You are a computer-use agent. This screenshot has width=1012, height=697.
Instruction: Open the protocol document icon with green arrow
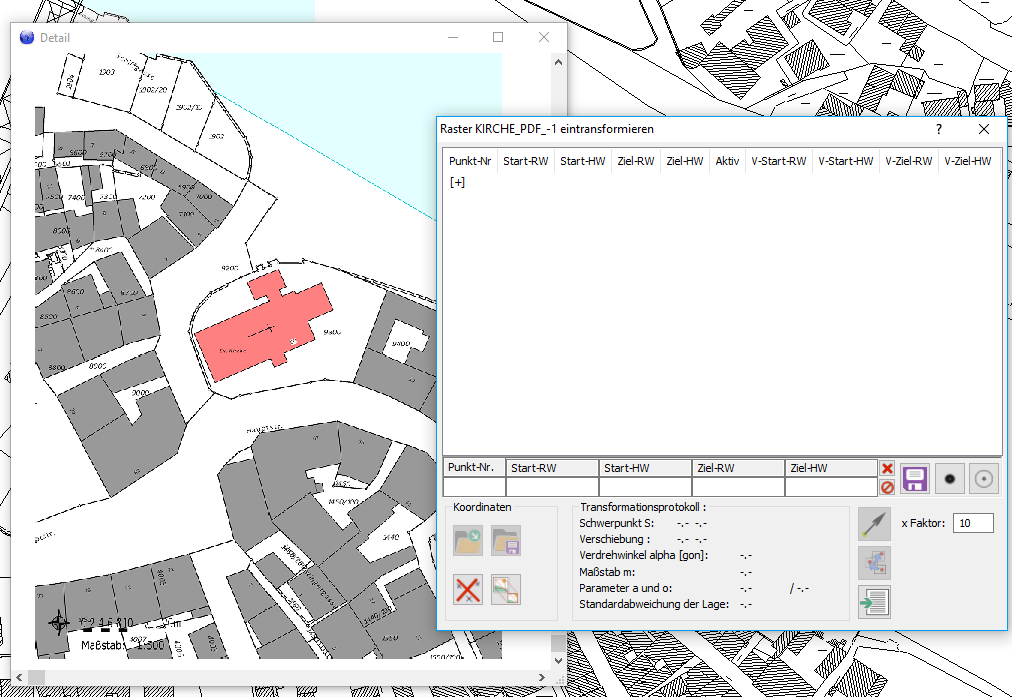tap(874, 602)
